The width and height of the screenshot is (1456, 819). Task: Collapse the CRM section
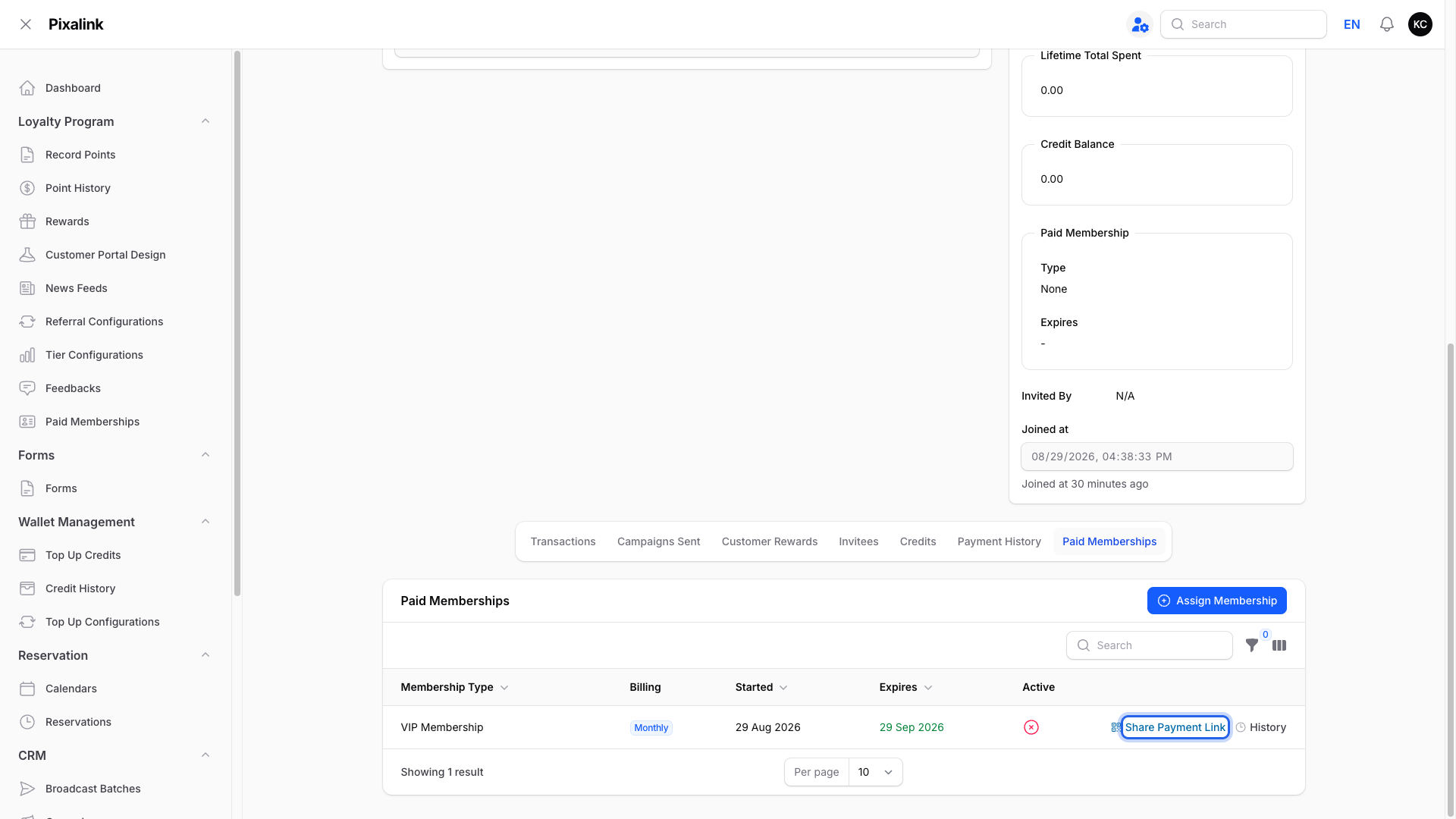coord(206,755)
